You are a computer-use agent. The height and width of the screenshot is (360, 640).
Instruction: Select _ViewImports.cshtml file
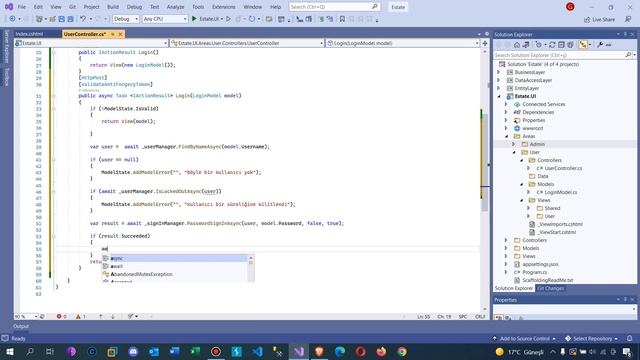click(560, 224)
